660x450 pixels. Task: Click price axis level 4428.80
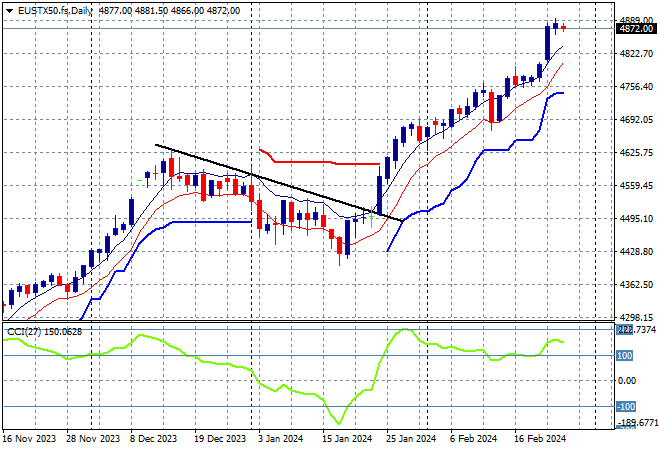pyautogui.click(x=636, y=251)
